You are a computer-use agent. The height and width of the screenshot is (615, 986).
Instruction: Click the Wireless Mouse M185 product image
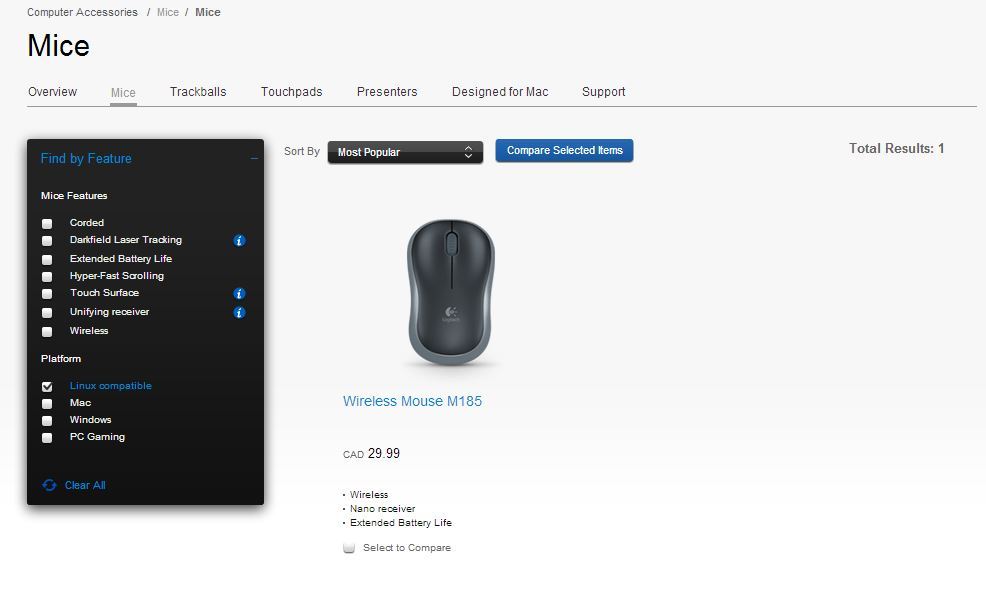click(x=451, y=290)
